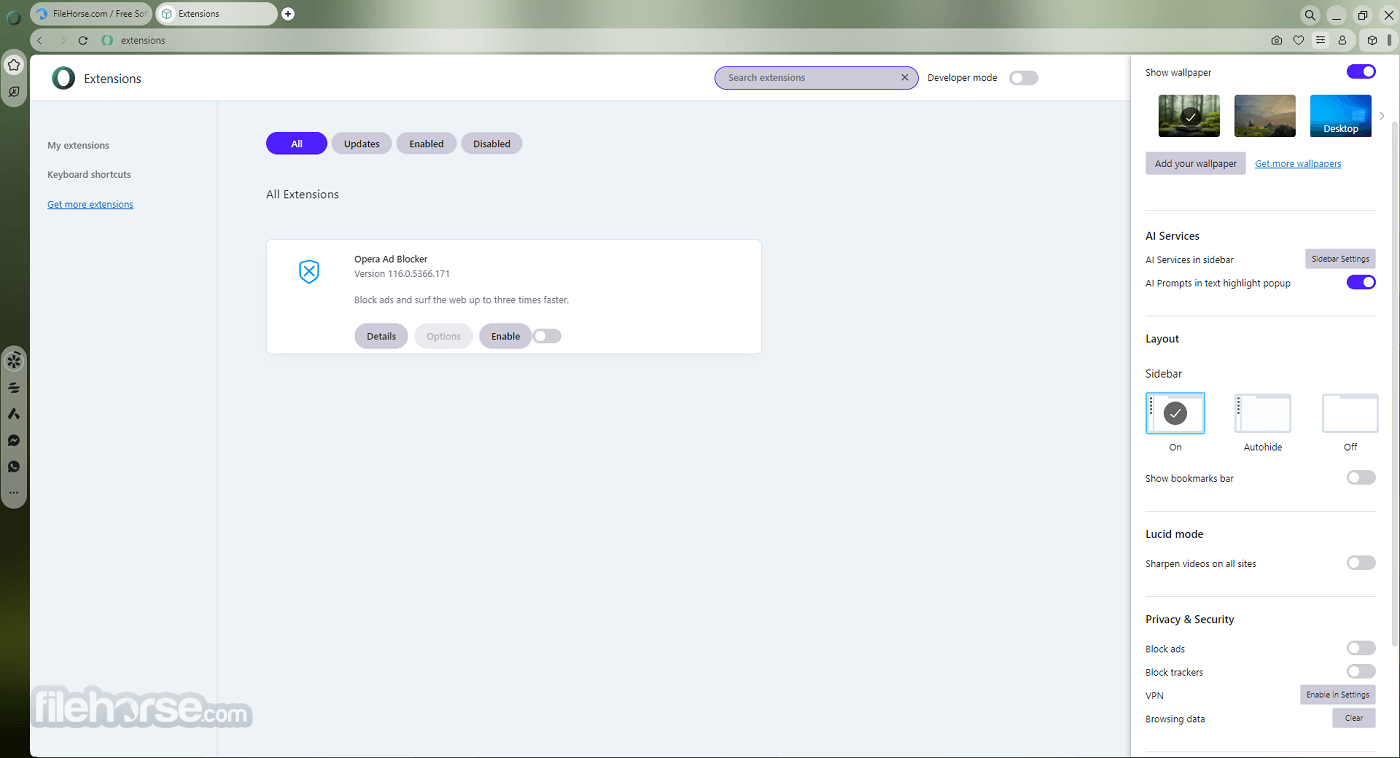
Task: Open the Aria AI icon in sidebar
Action: (x=14, y=413)
